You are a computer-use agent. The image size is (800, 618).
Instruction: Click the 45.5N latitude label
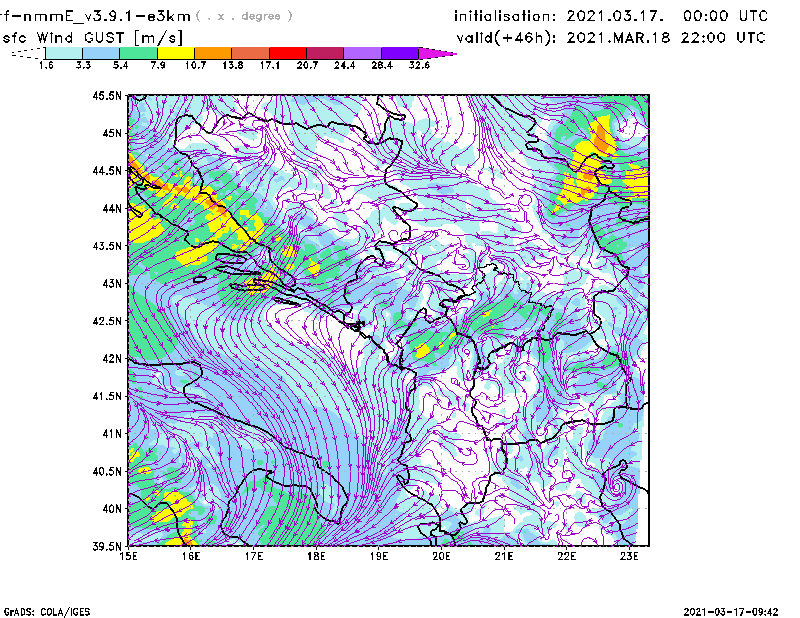click(107, 95)
